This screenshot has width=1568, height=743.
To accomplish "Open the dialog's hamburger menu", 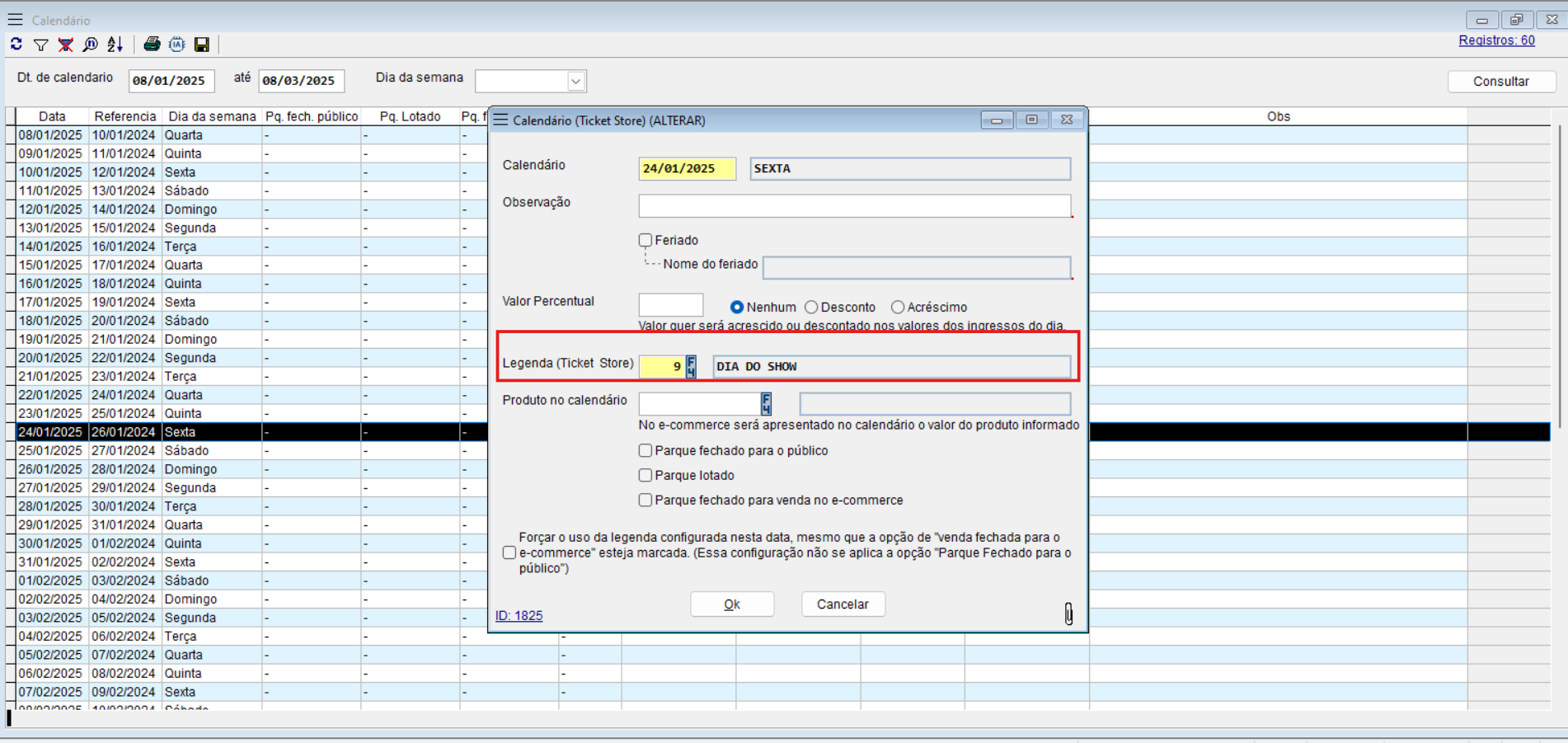I will (x=500, y=120).
